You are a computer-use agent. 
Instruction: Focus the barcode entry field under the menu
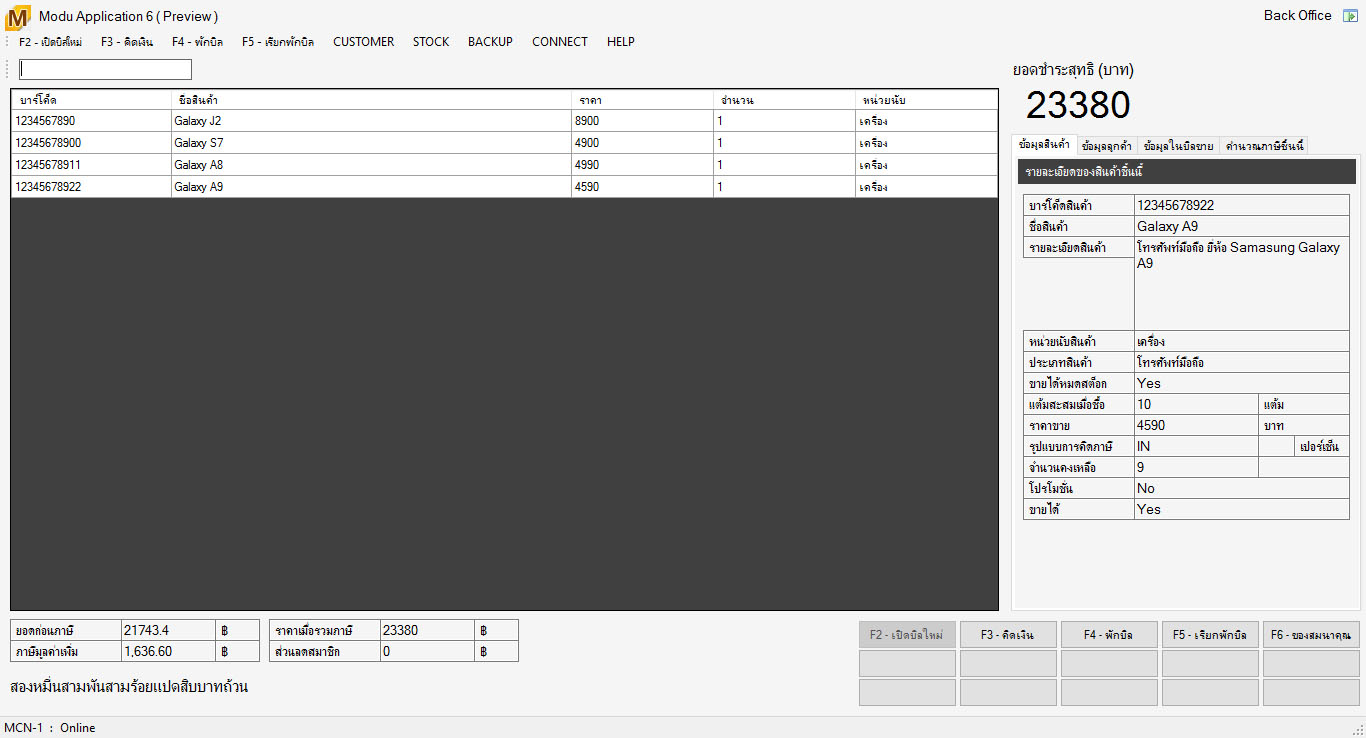point(105,70)
